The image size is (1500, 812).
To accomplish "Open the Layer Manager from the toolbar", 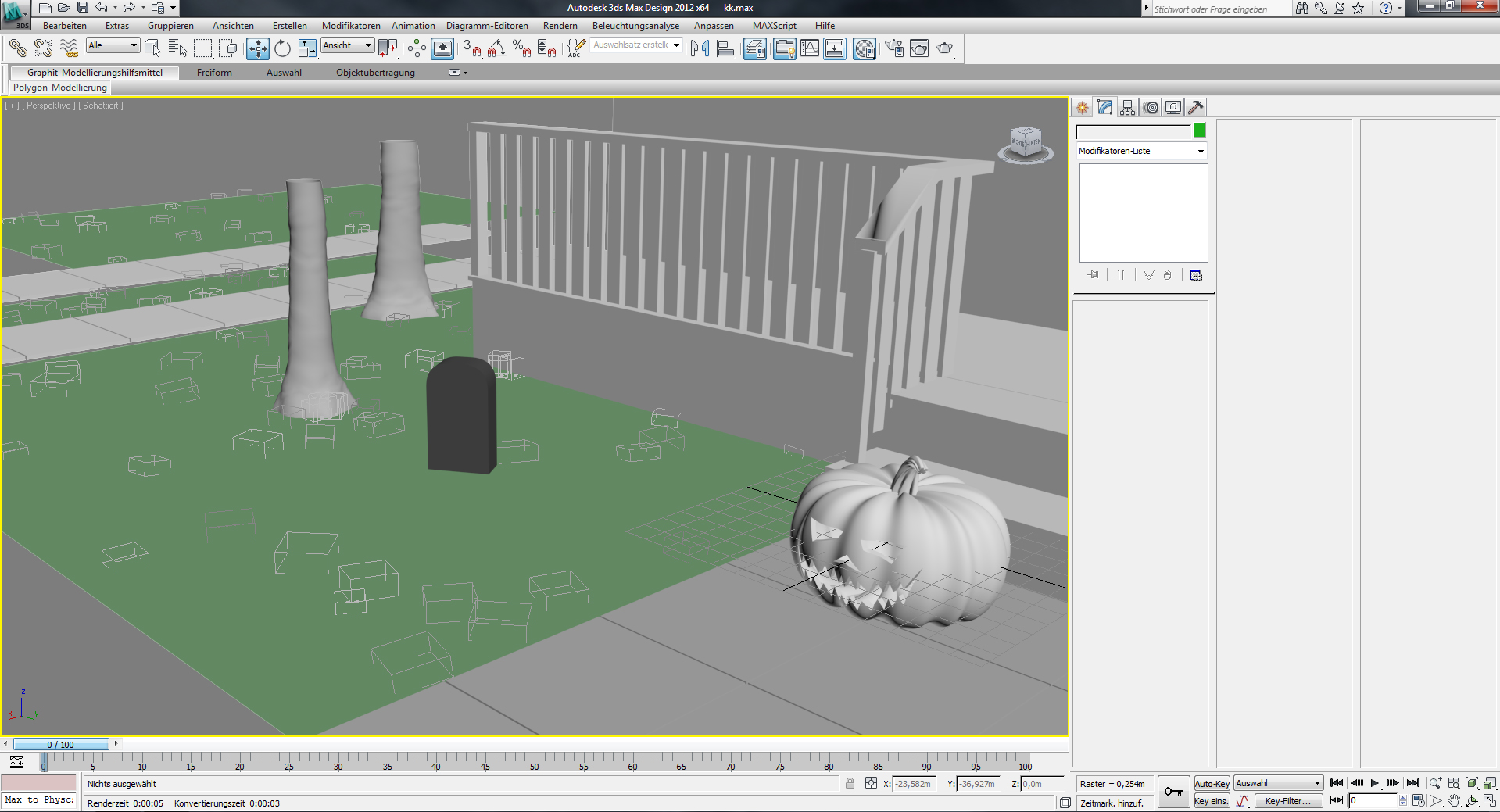I will click(x=755, y=48).
